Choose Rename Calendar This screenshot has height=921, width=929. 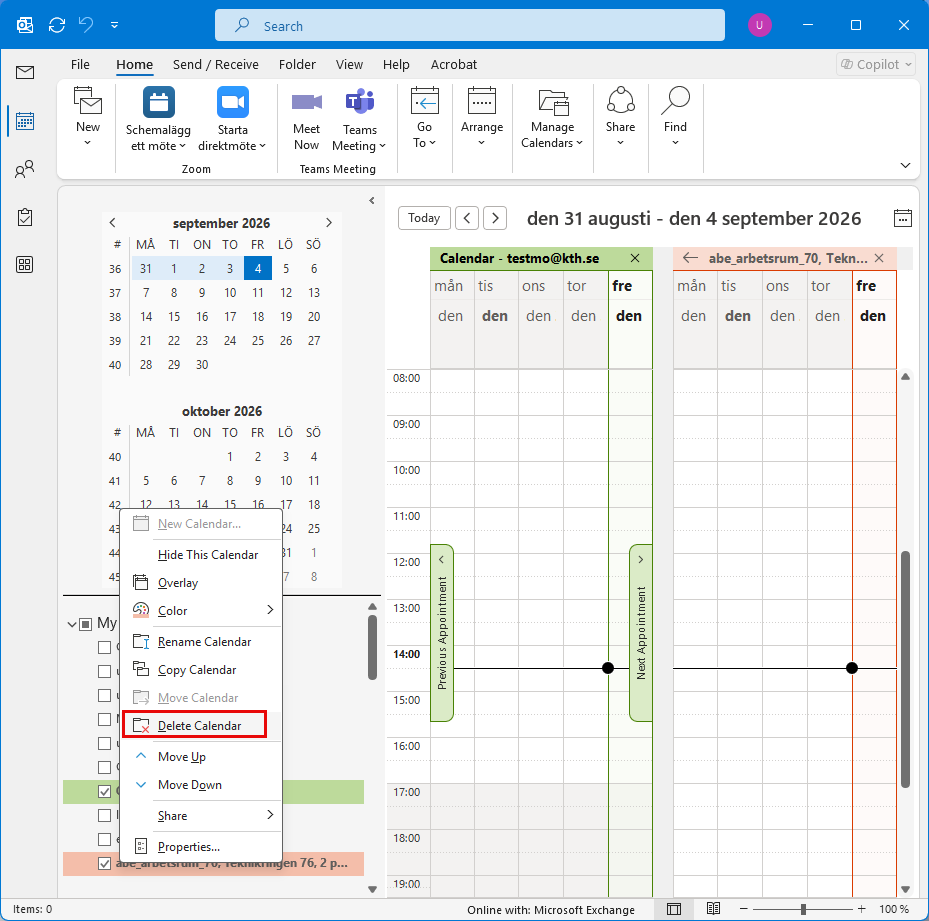(x=201, y=641)
